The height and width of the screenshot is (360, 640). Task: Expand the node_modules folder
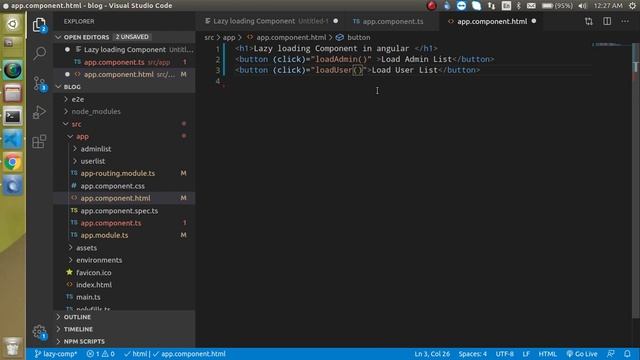click(124, 111)
